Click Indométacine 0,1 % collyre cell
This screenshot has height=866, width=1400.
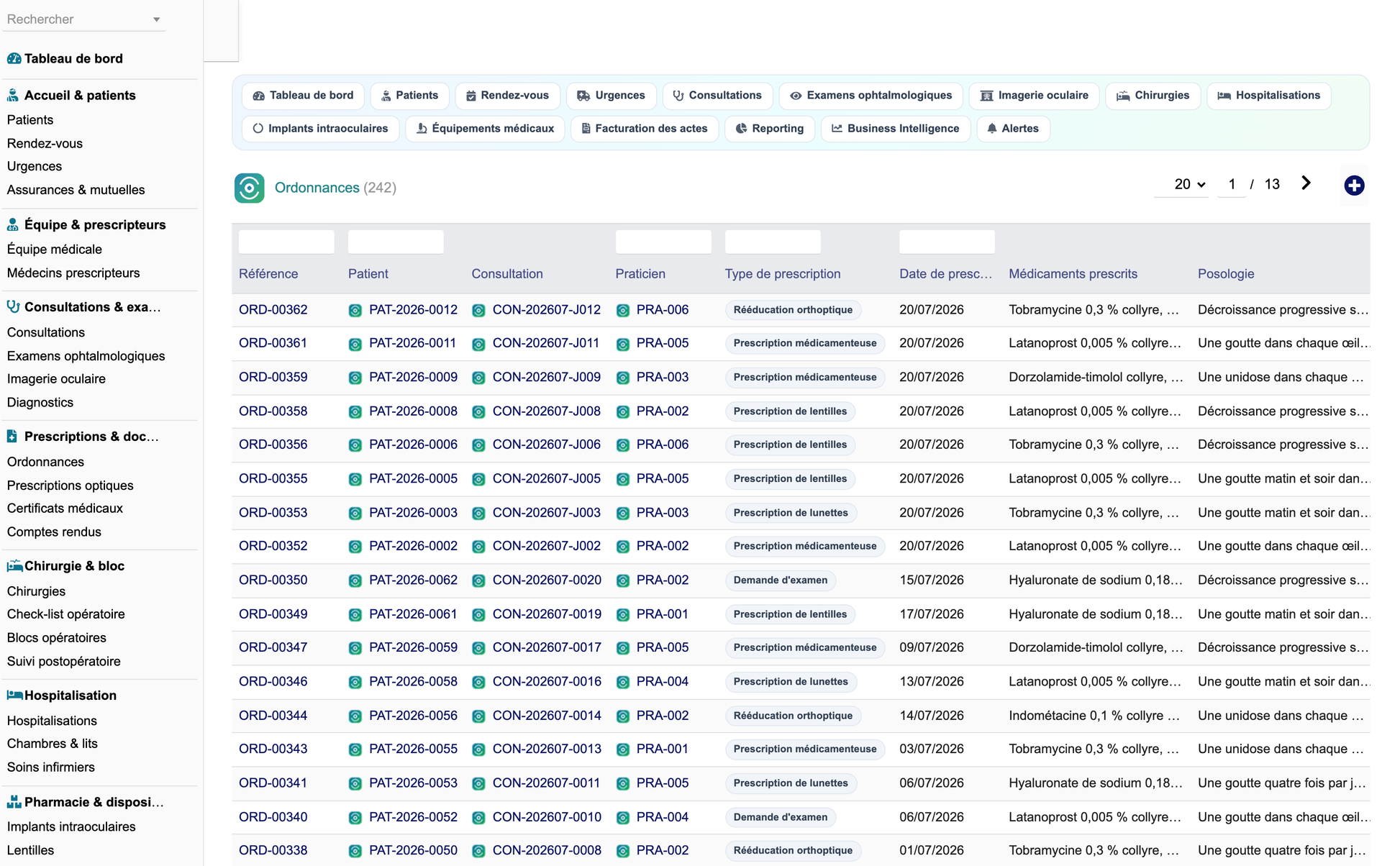1094,716
